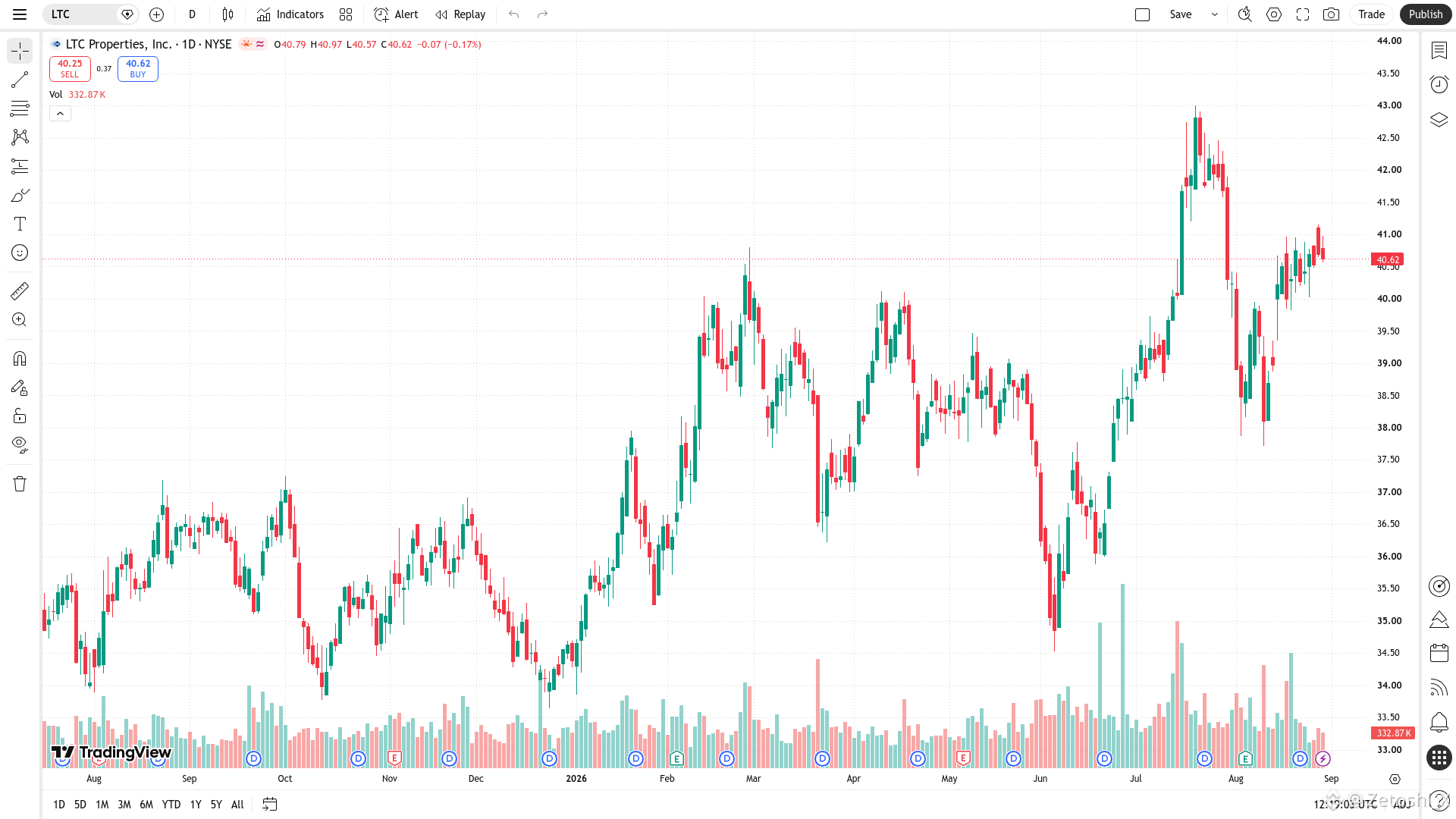1456x819 pixels.
Task: Open time axis settings gear
Action: [1395, 779]
